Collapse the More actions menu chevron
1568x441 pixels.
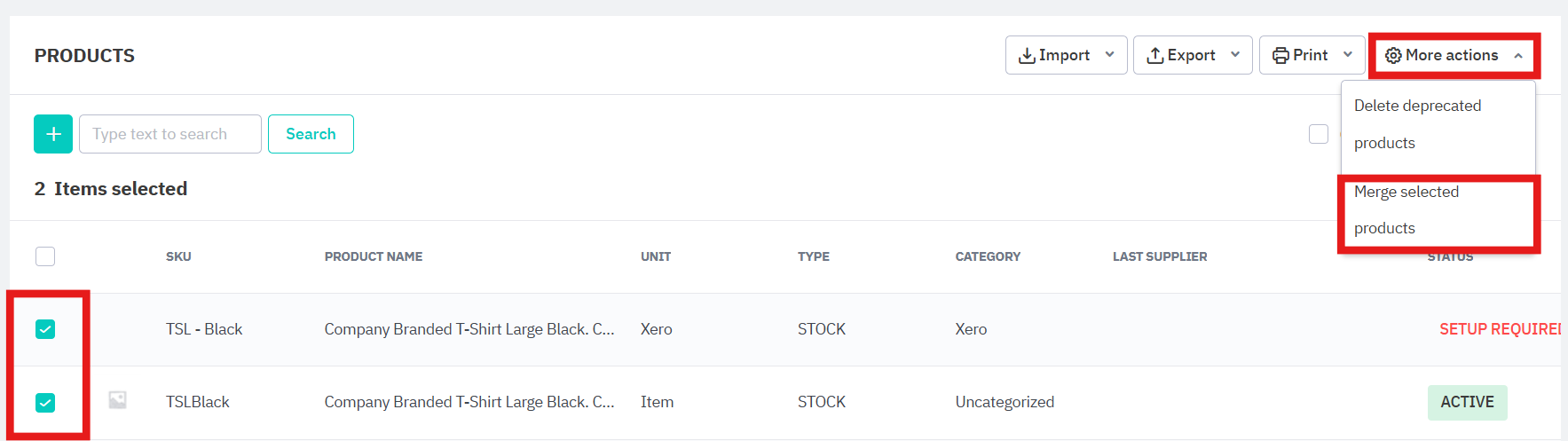(x=1518, y=56)
